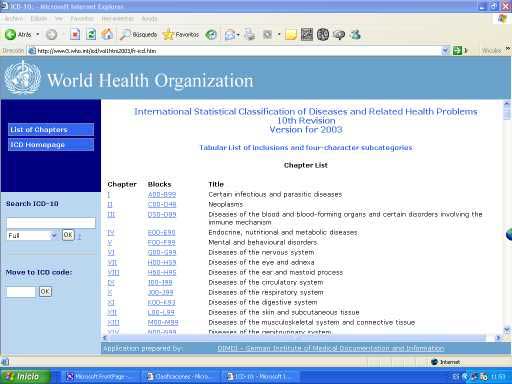The image size is (512, 384).
Task: Click the horizontal scrollbar right arrow
Action: pyautogui.click(x=498, y=338)
